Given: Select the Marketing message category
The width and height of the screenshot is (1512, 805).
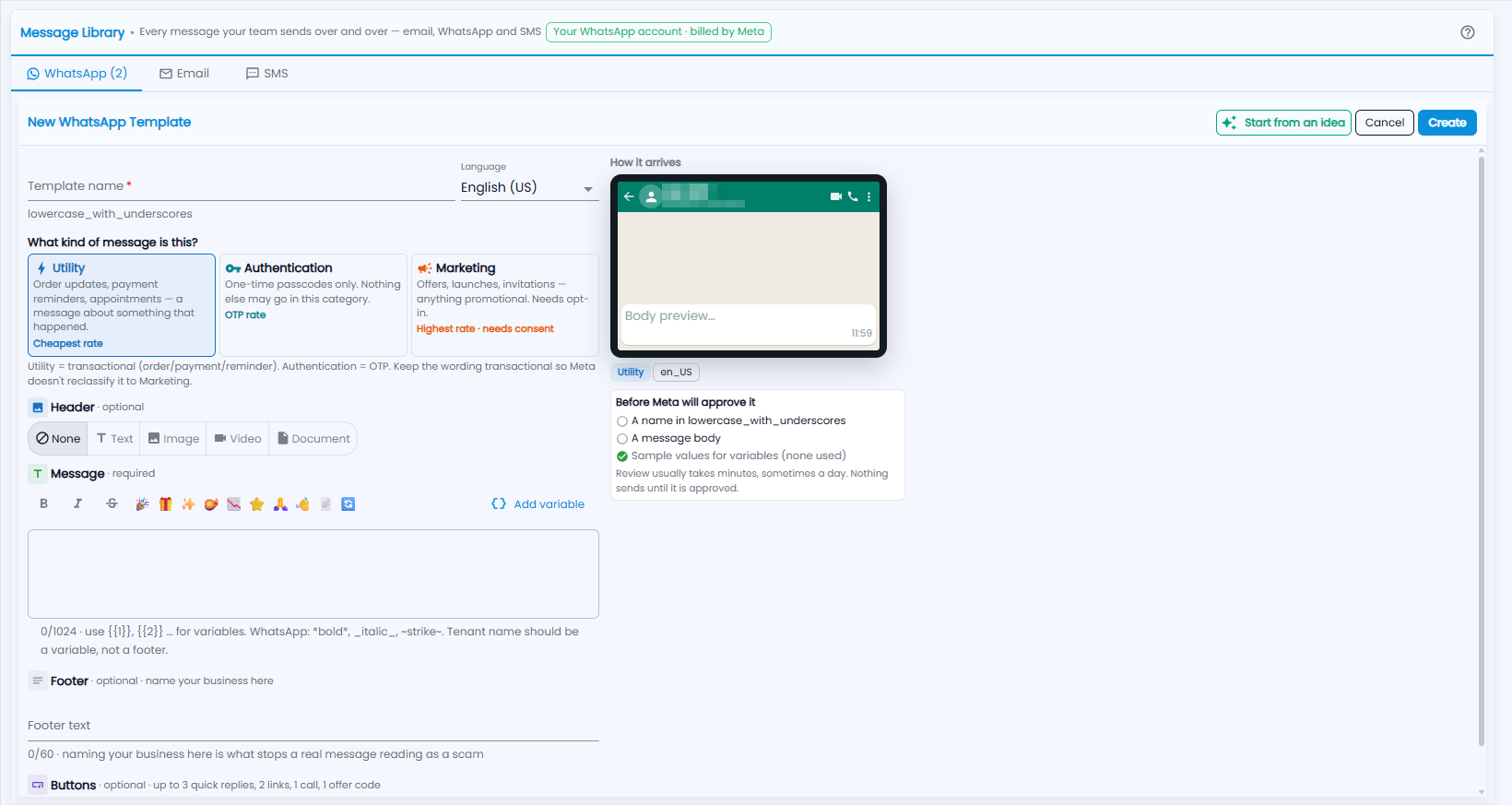Looking at the screenshot, I should (x=505, y=305).
